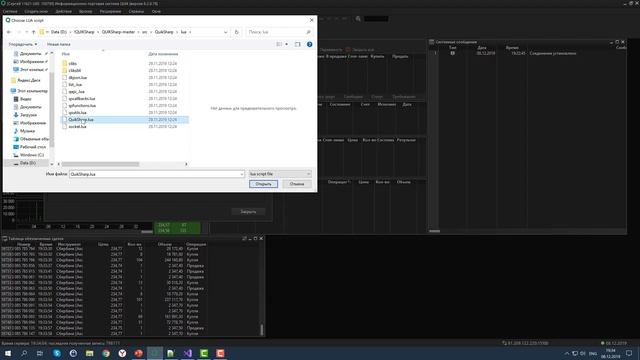Open Chrome from taskbar

pos(106,353)
